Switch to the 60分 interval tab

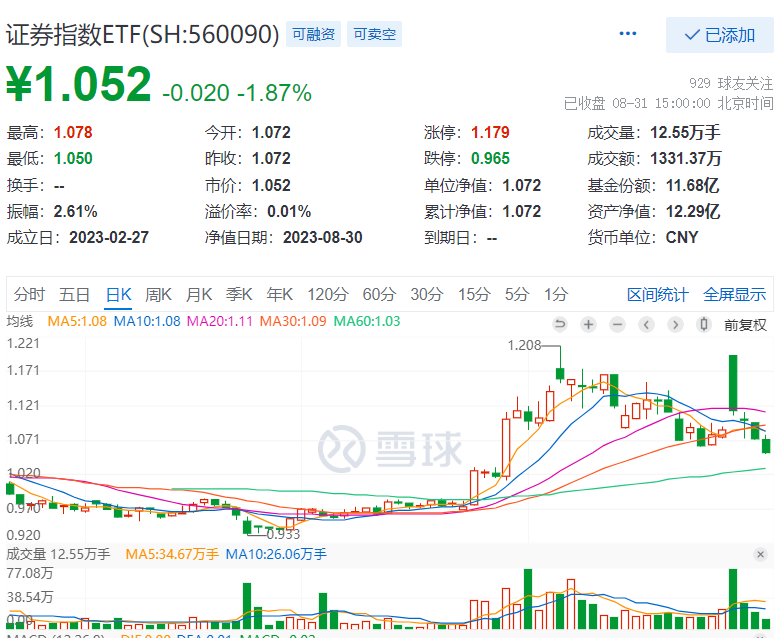point(379,294)
